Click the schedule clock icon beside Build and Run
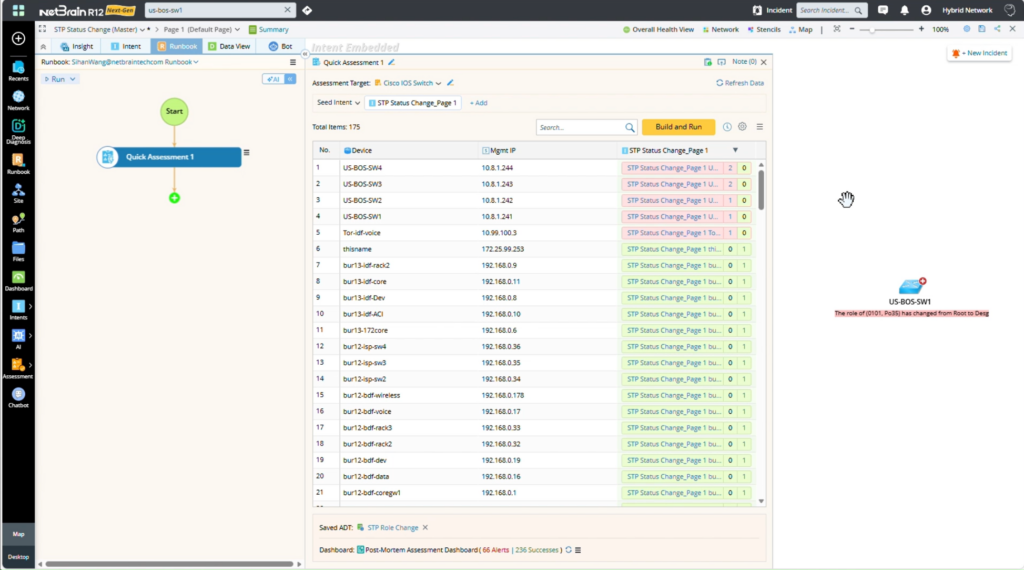The height and width of the screenshot is (570, 1024). [727, 127]
